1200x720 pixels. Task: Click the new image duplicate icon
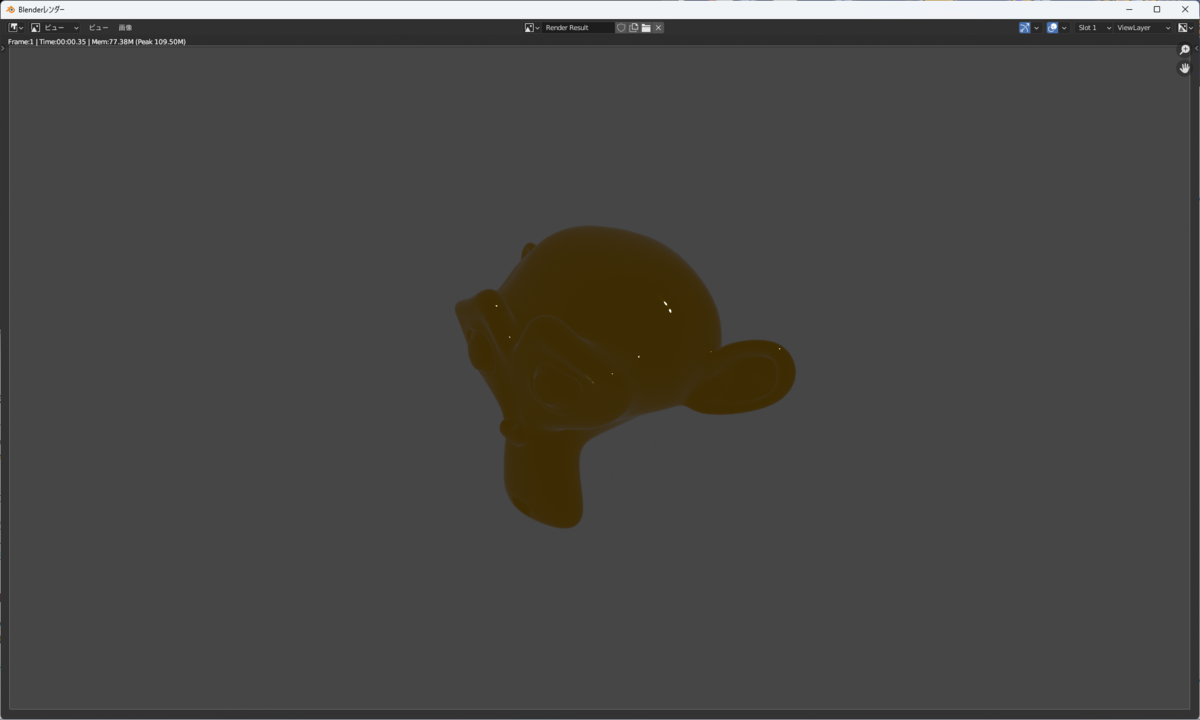[633, 28]
